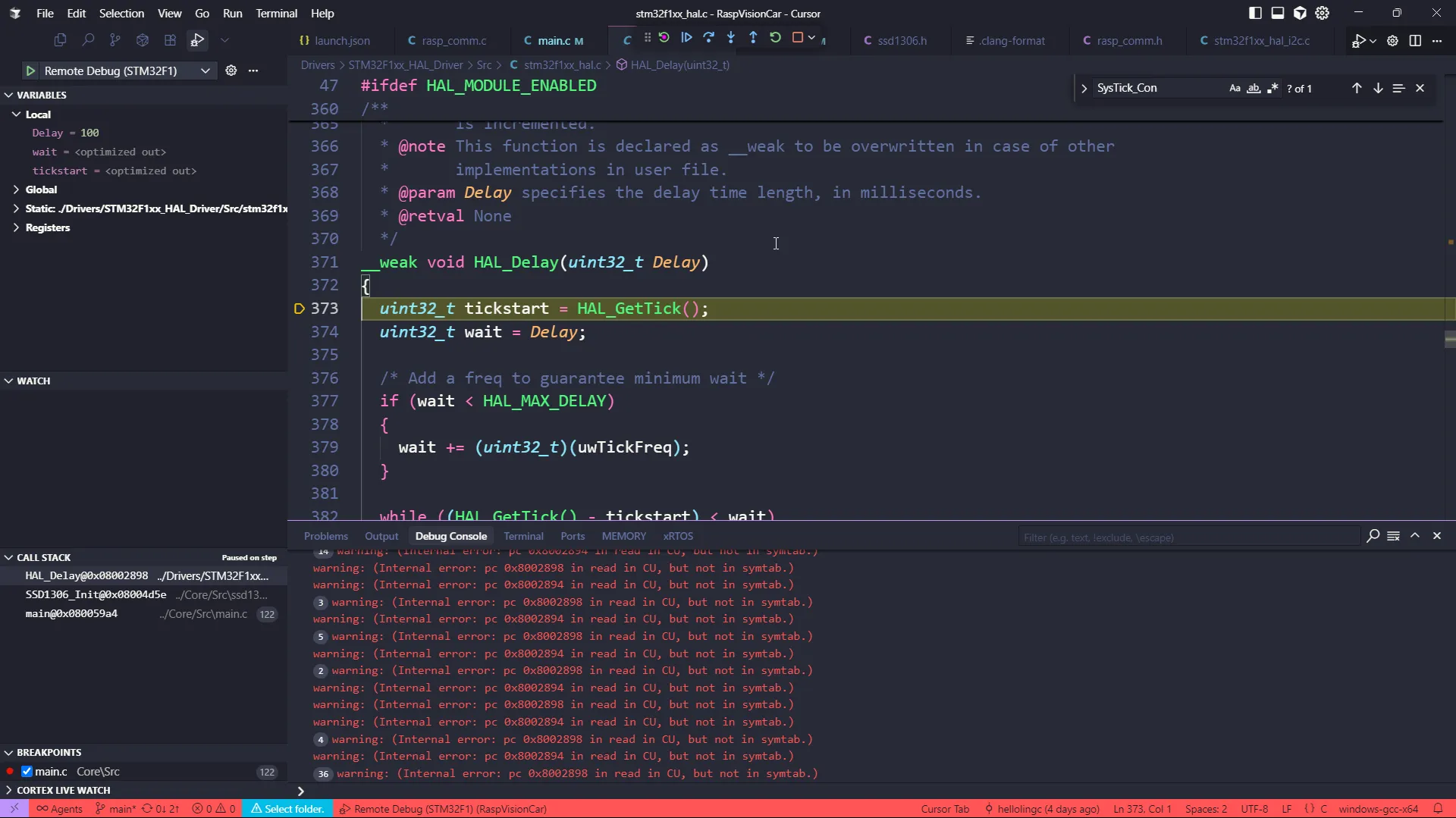1456x818 pixels.
Task: Toggle Match Case in find widget
Action: click(x=1235, y=89)
